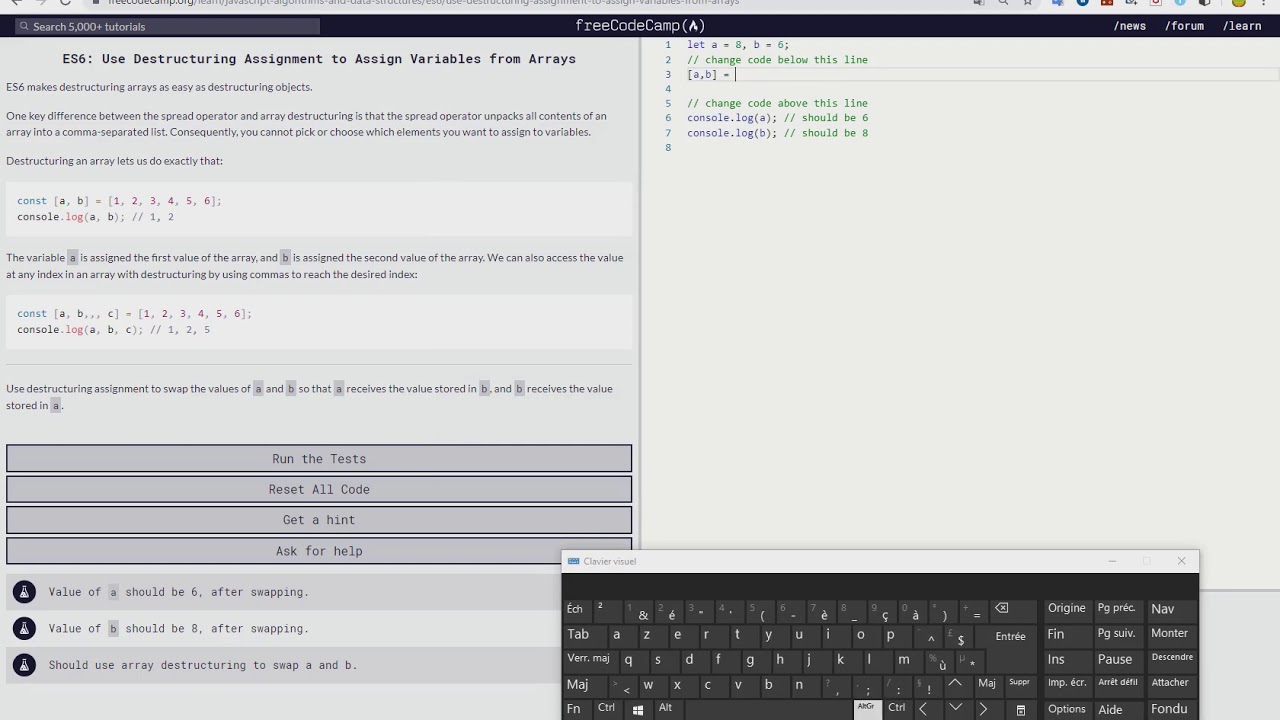The image size is (1280, 720).
Task: Toggle the Verr. maj caps lock key
Action: 588,658
